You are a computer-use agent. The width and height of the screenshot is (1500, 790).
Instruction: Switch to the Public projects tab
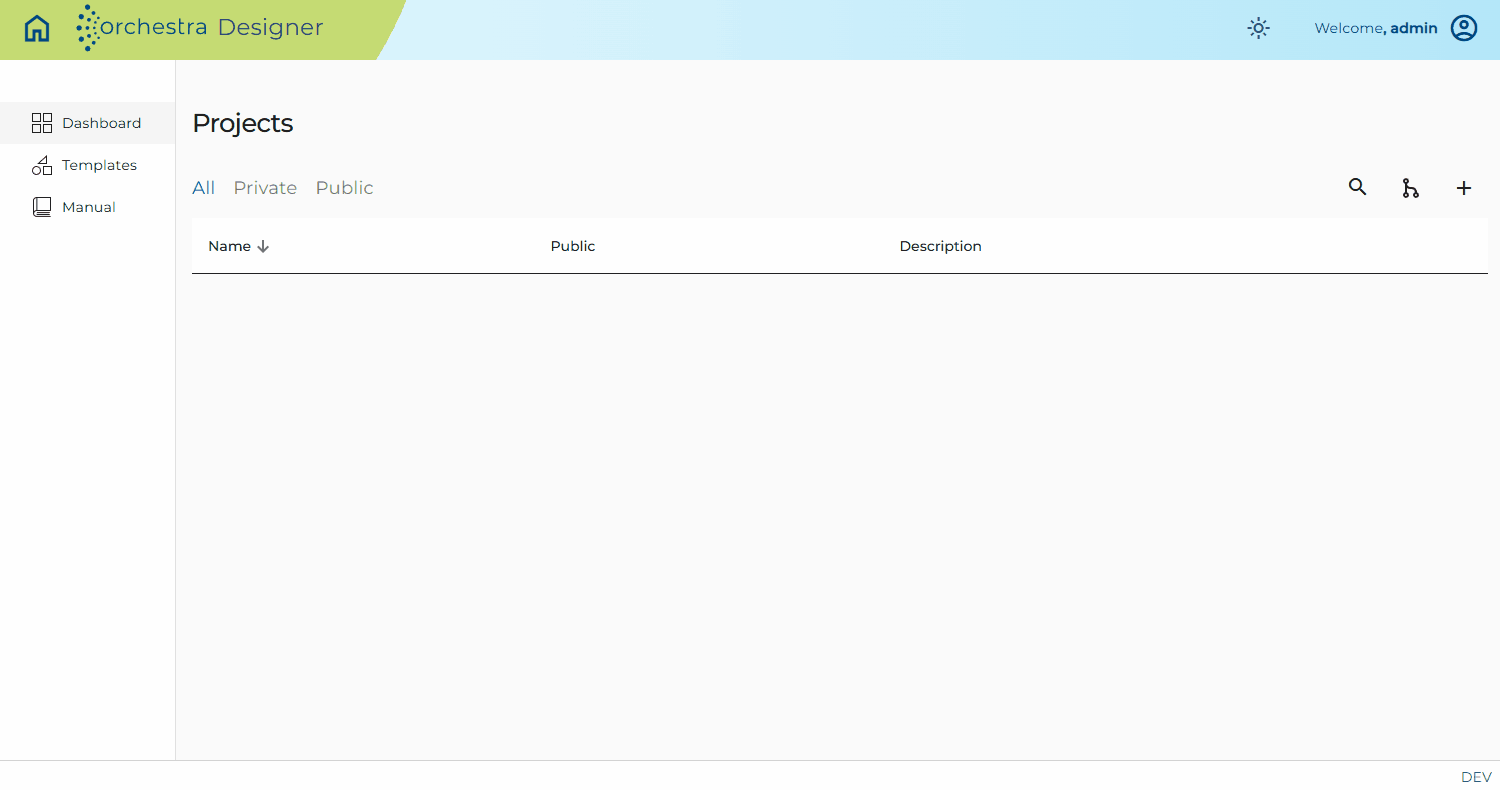click(x=345, y=188)
